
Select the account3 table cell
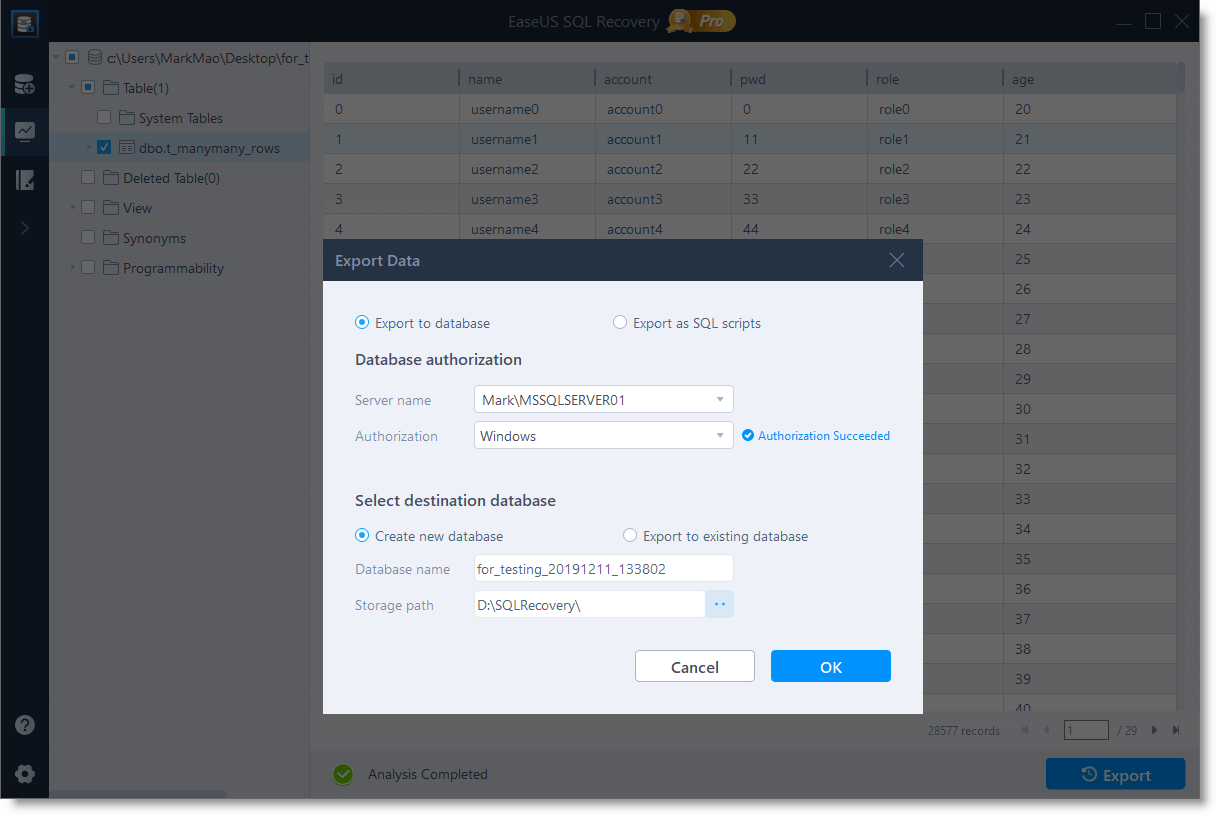point(662,199)
